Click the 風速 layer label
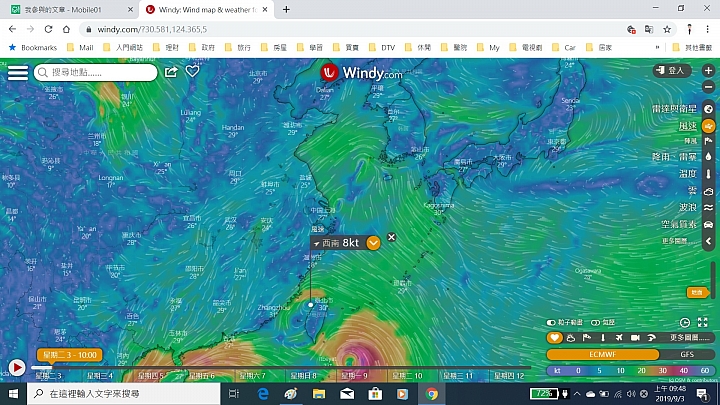The height and width of the screenshot is (405, 720). pos(688,126)
